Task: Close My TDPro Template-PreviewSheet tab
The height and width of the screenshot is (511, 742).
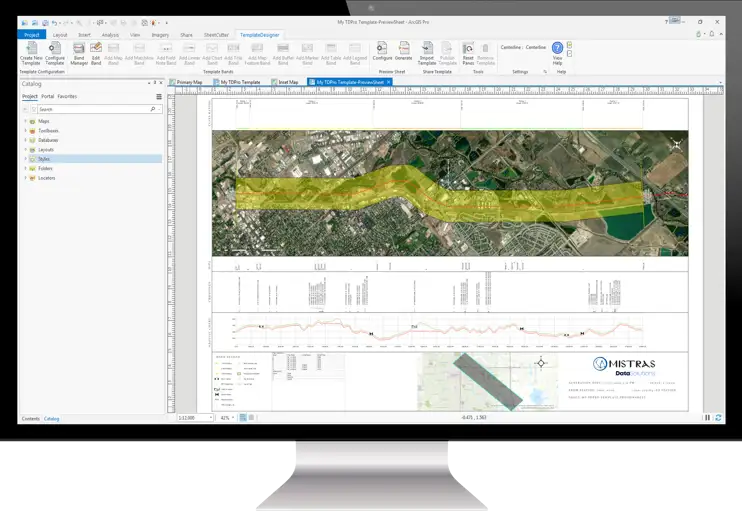Action: (389, 82)
